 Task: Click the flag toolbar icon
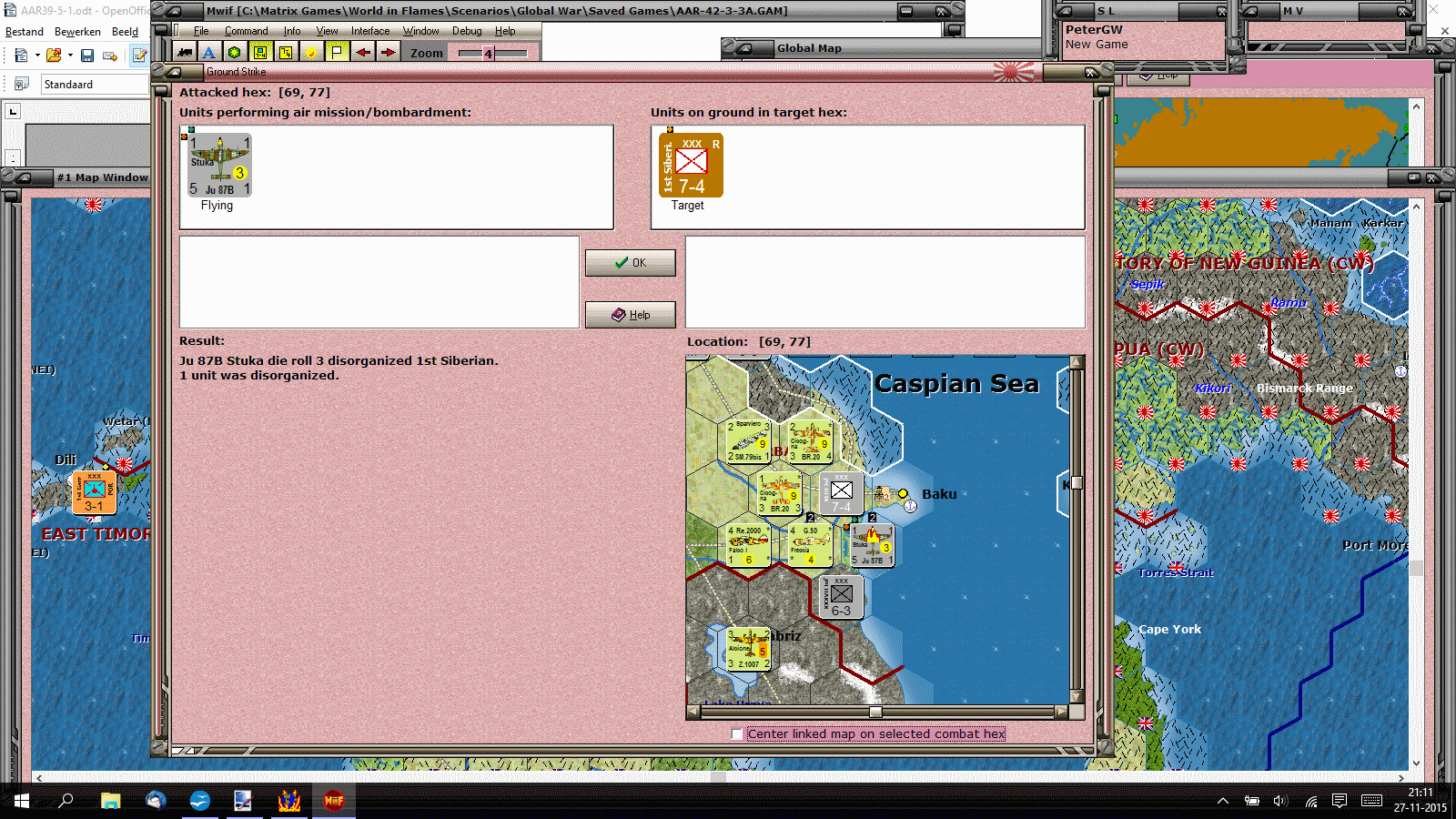coord(337,53)
